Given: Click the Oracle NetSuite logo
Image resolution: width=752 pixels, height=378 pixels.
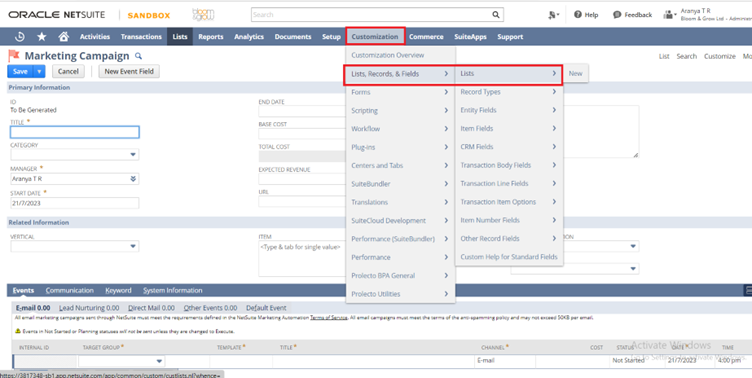Looking at the screenshot, I should pyautogui.click(x=57, y=15).
